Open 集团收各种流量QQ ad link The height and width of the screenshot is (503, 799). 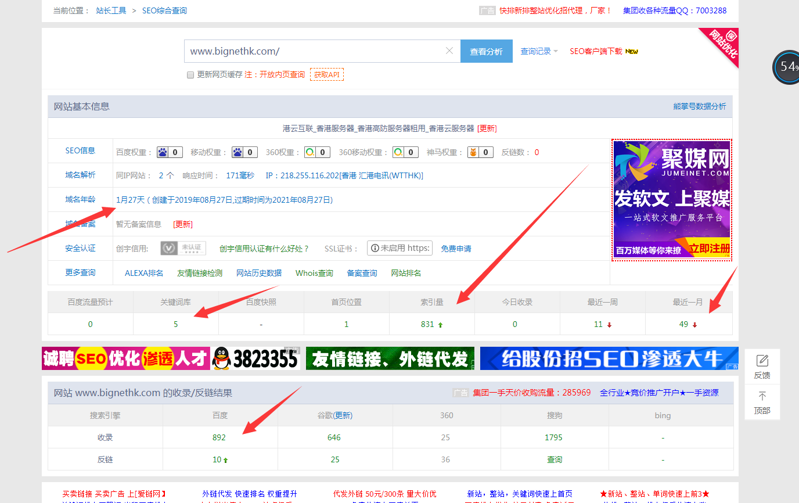coord(675,11)
